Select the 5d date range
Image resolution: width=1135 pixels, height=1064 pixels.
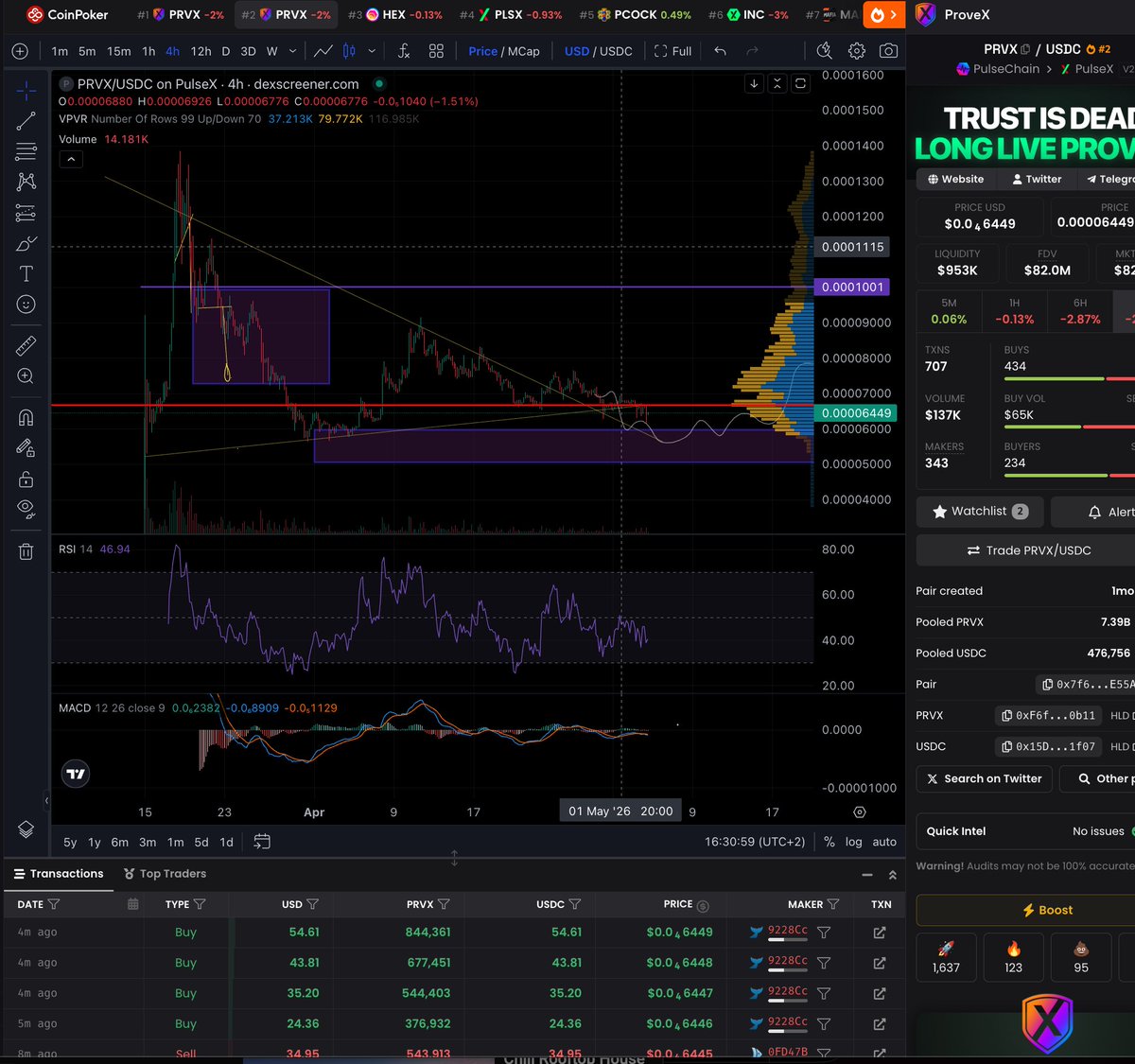[201, 842]
